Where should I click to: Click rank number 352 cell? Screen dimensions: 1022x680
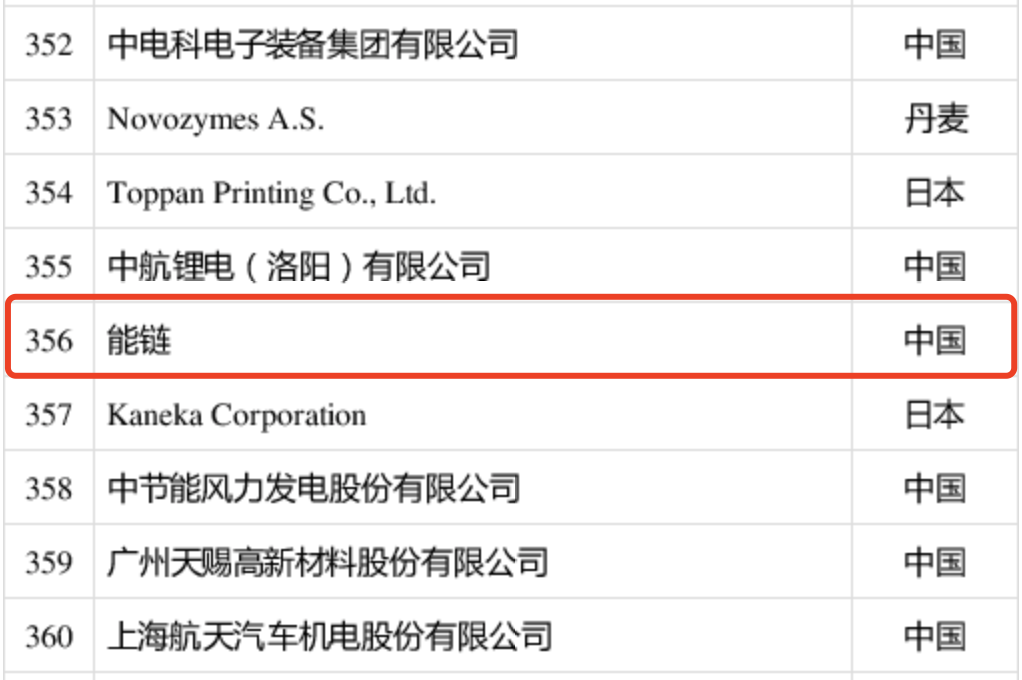49,45
